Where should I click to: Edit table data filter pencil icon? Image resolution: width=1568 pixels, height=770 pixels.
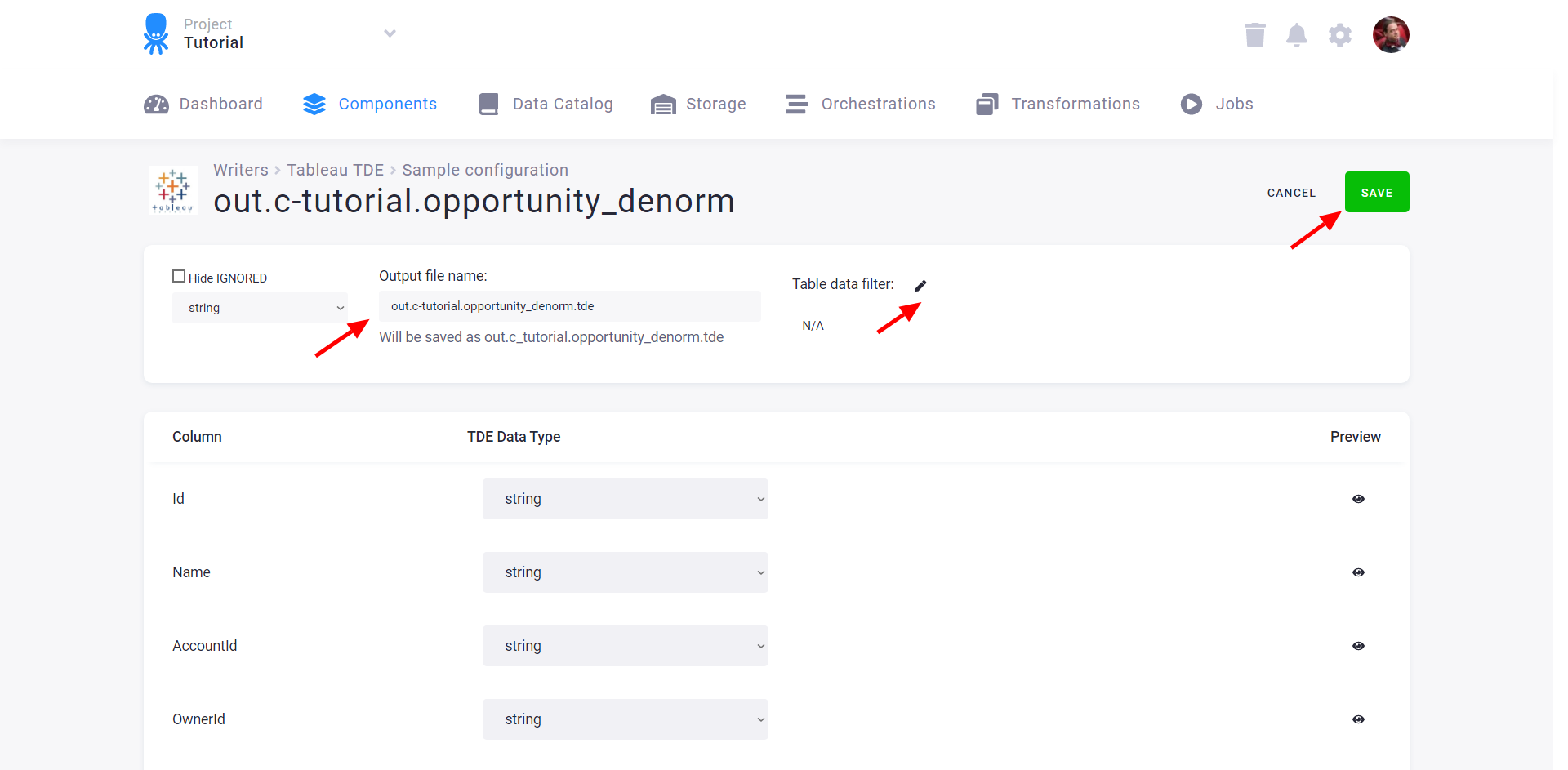[x=921, y=285]
